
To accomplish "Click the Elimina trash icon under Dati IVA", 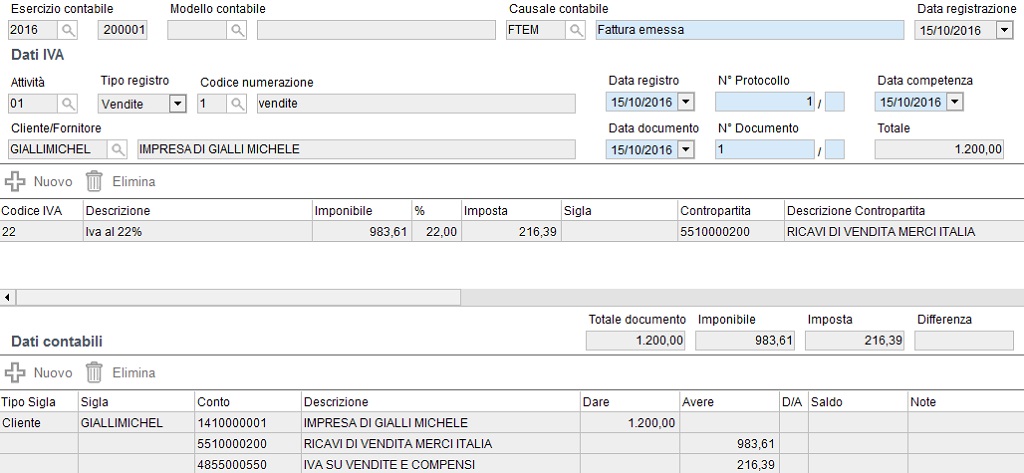I will point(95,181).
